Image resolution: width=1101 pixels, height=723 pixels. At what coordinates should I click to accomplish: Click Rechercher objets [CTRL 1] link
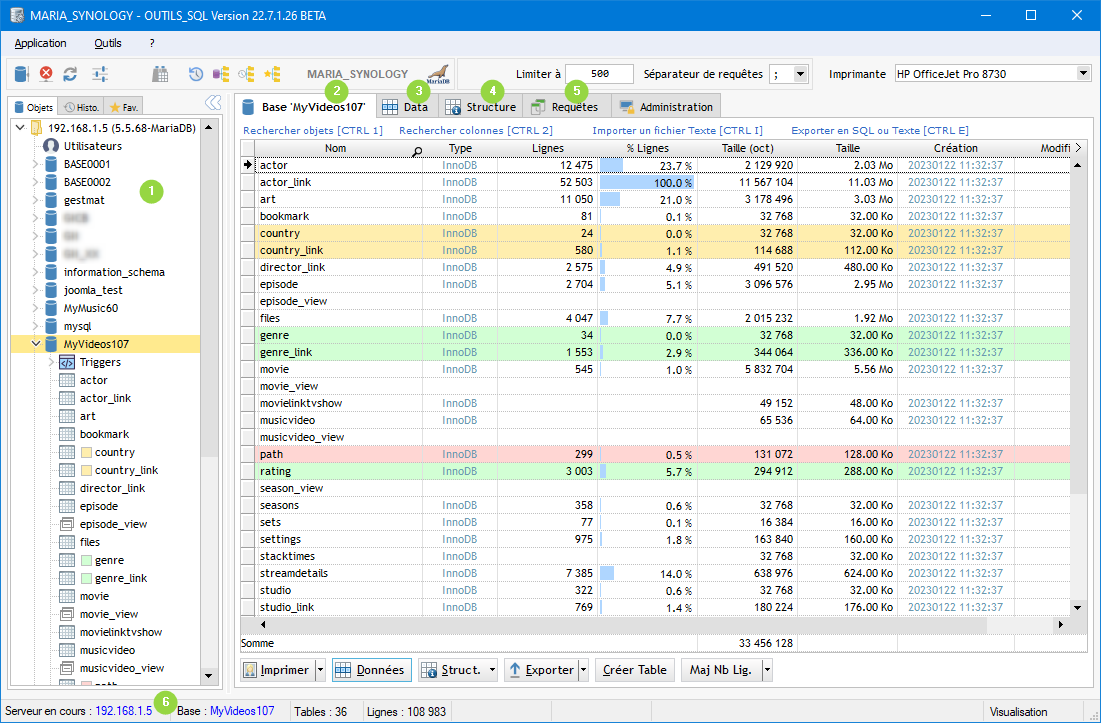pos(313,131)
